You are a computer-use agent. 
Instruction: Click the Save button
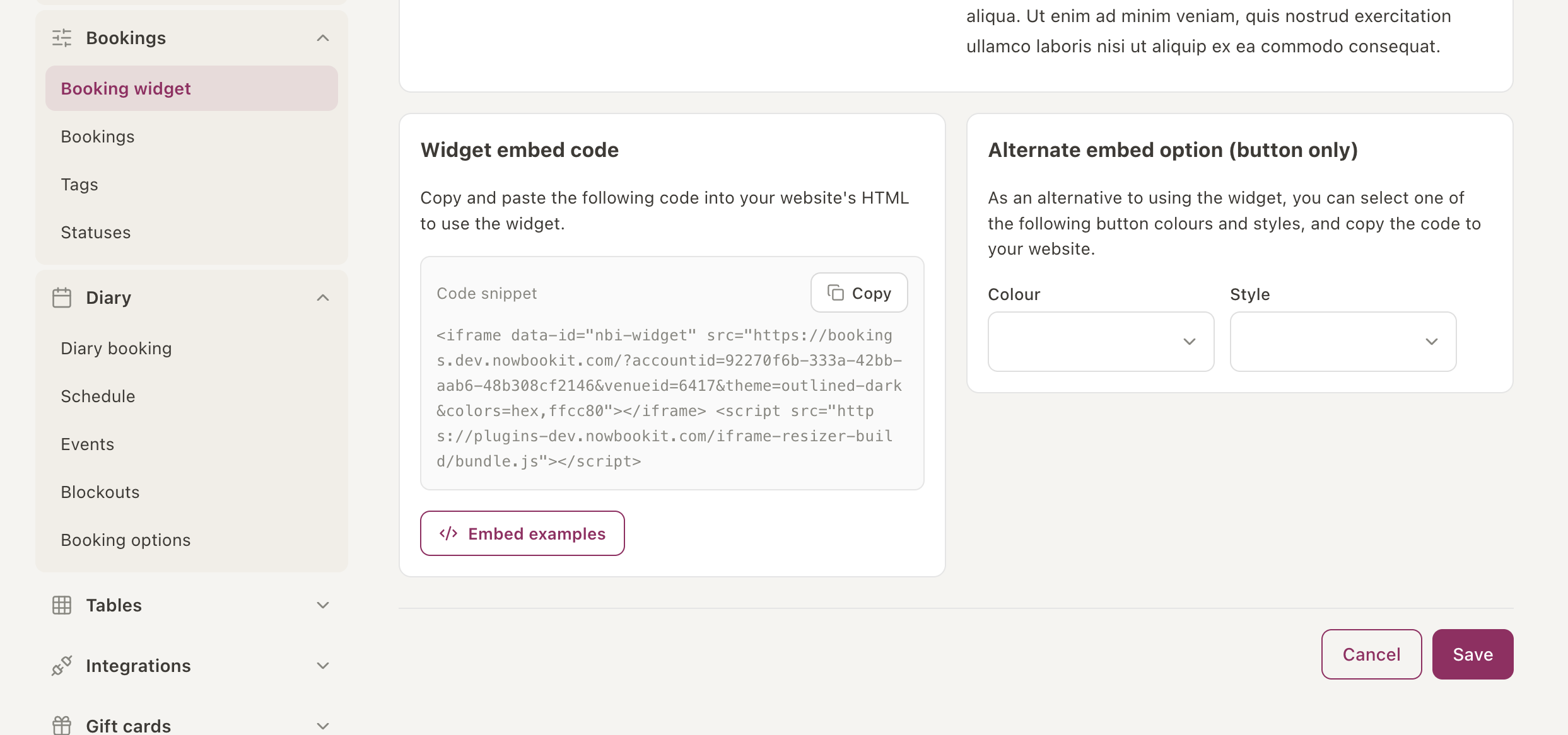1473,654
